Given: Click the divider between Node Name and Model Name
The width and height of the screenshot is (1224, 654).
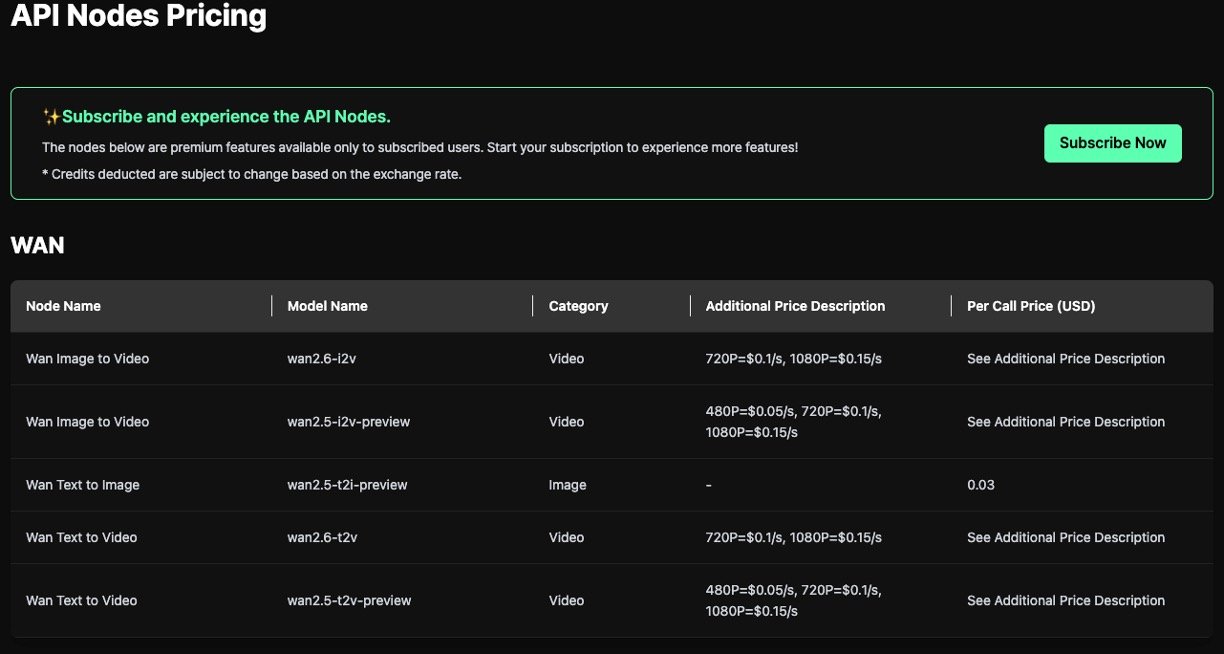Looking at the screenshot, I should coord(272,306).
